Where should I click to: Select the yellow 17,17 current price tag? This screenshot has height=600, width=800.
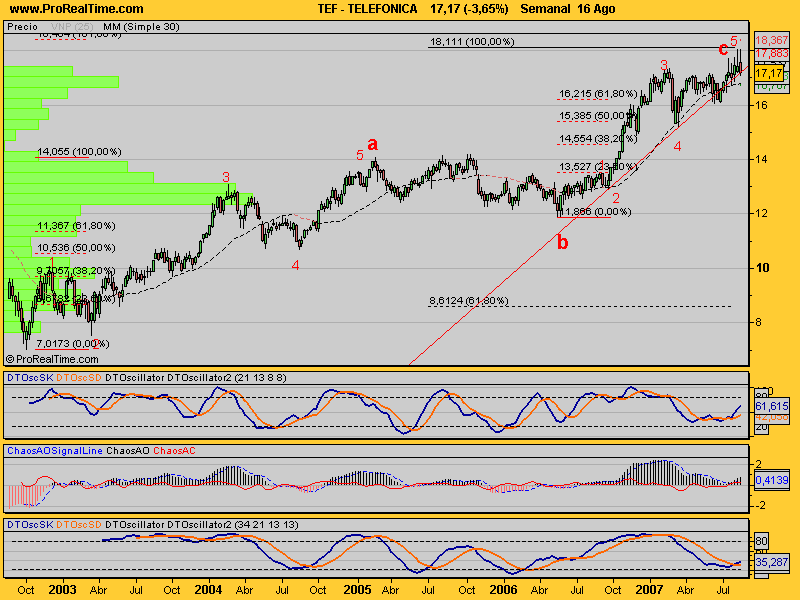768,73
